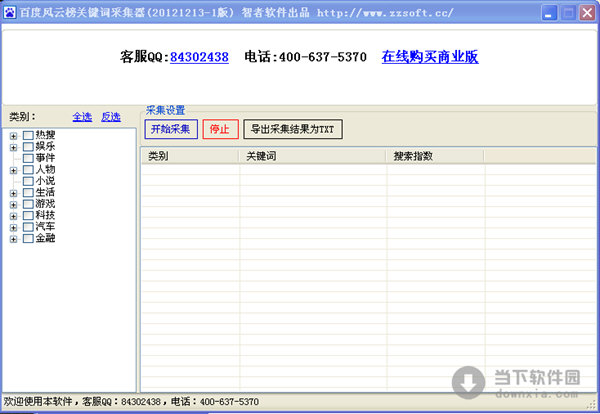Viewport: 600px width, 414px height.
Task: Expand the 游戏 tree node
Action: tap(13, 204)
